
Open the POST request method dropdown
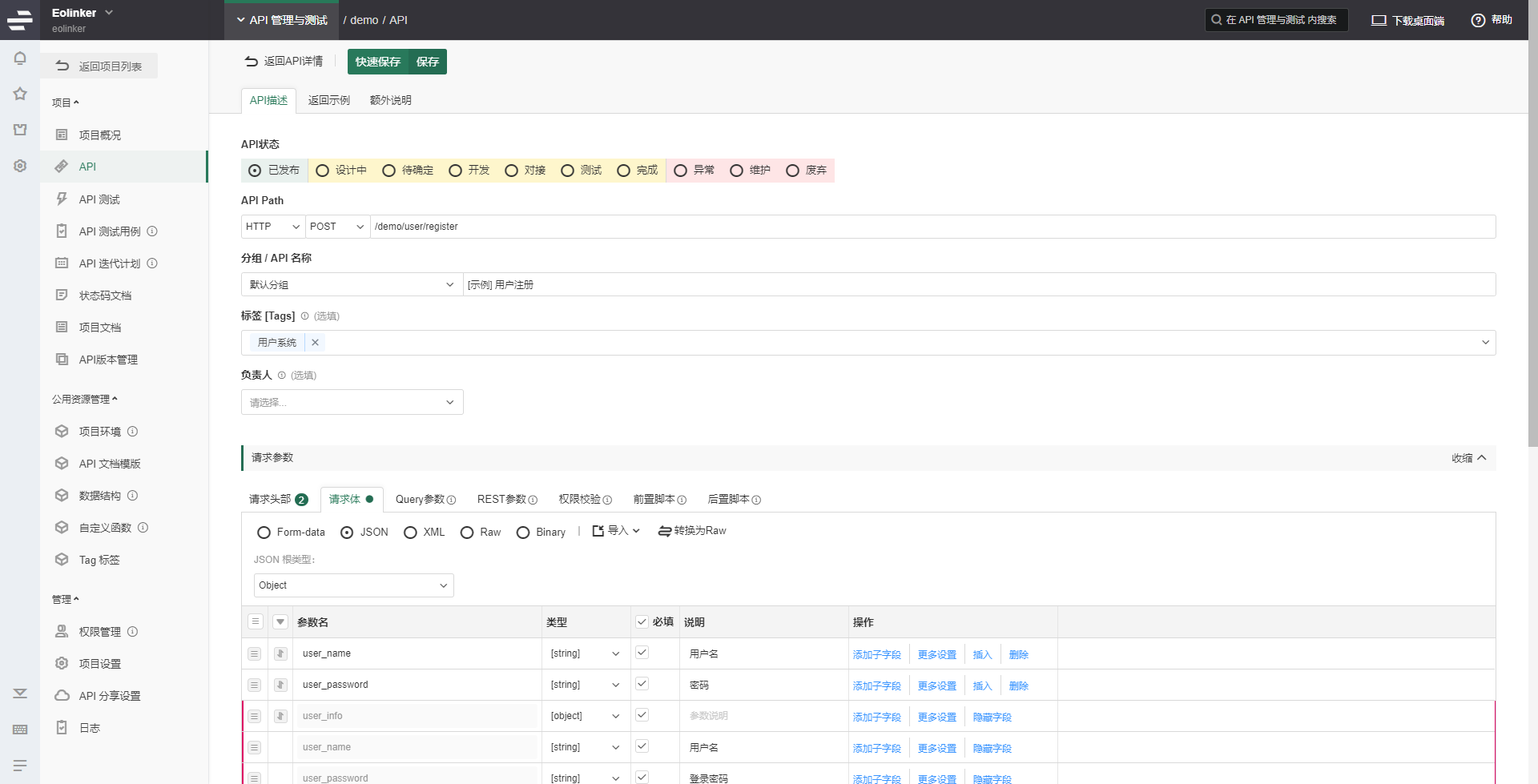(337, 227)
